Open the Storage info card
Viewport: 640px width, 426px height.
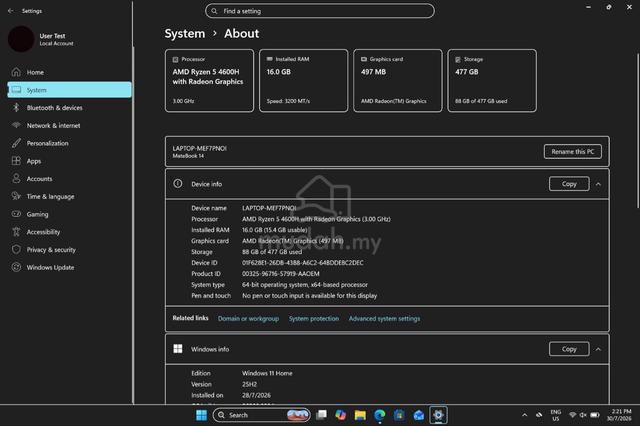[x=492, y=80]
